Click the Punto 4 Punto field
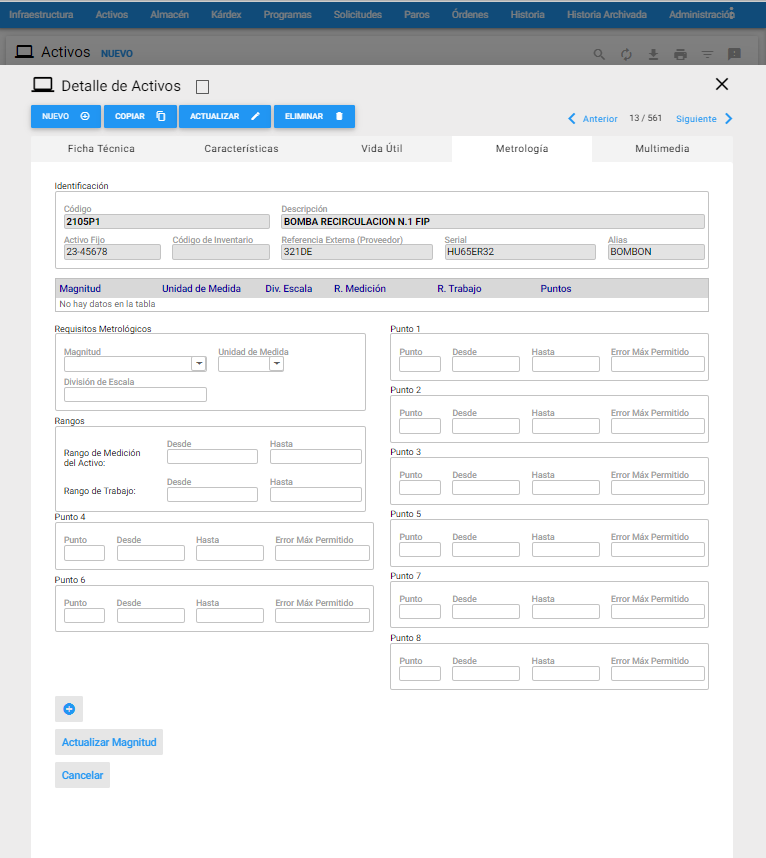This screenshot has height=858, width=766. pos(84,553)
